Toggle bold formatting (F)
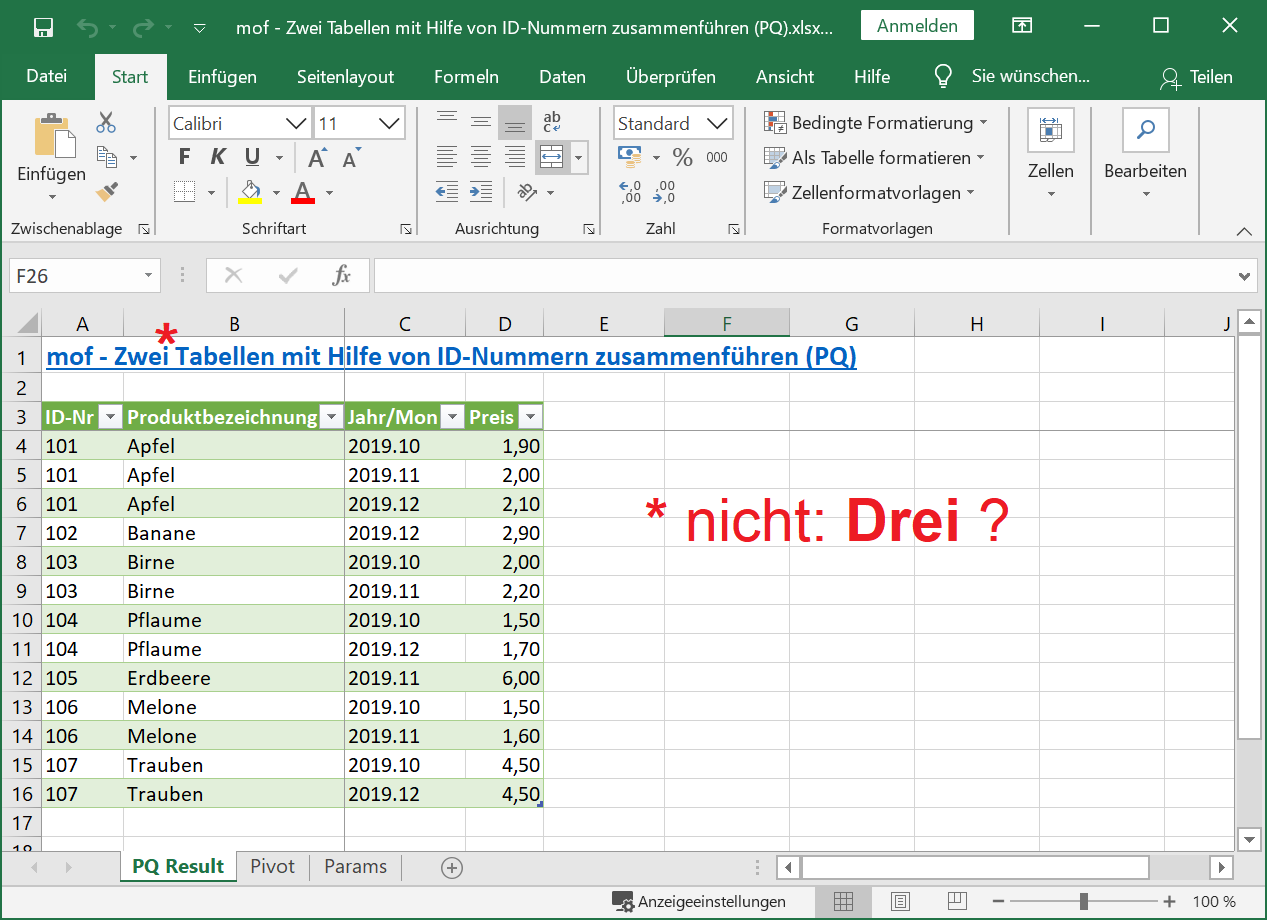Image resolution: width=1267 pixels, height=920 pixels. (x=184, y=157)
